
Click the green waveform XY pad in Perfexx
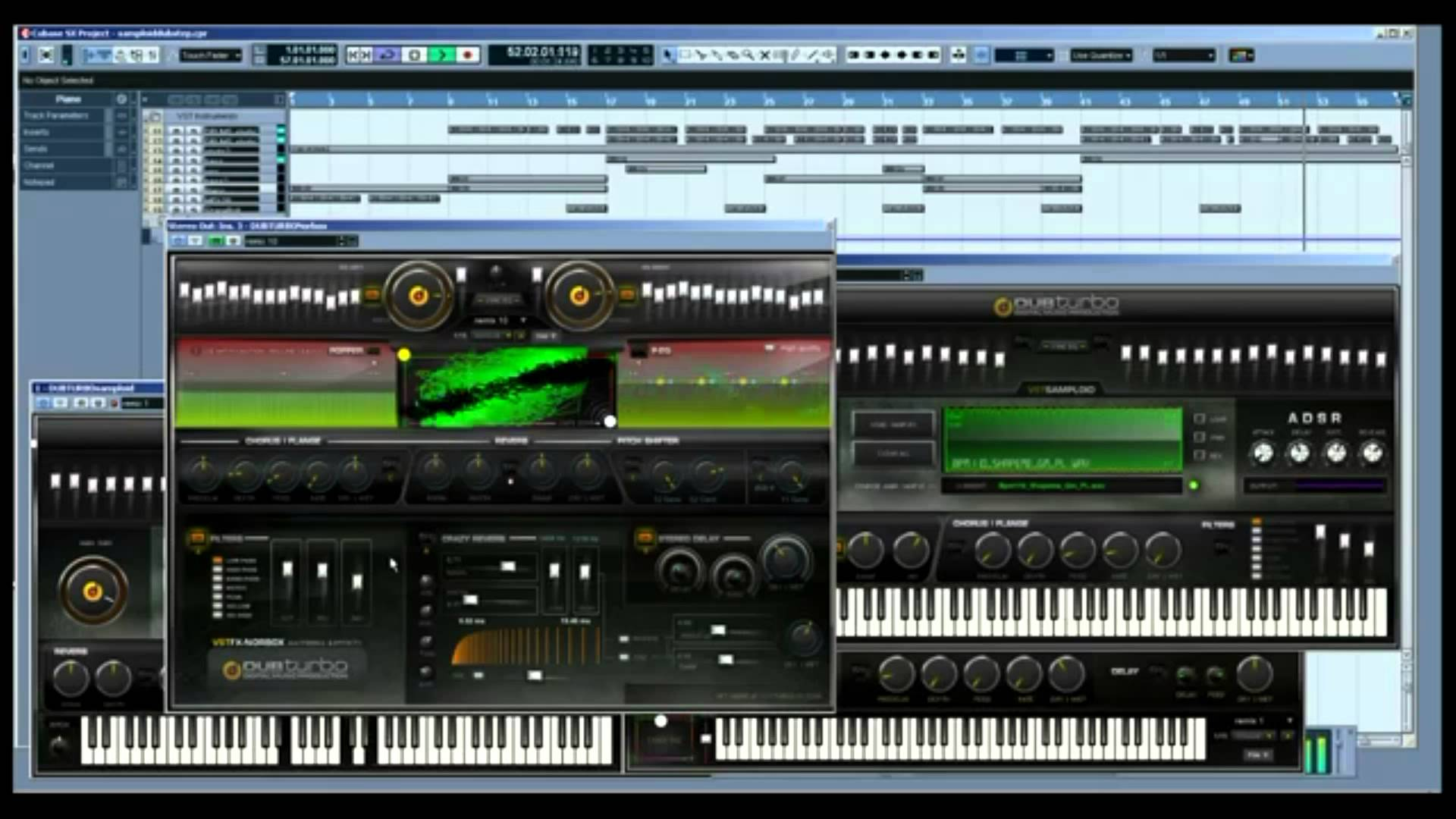click(x=508, y=387)
